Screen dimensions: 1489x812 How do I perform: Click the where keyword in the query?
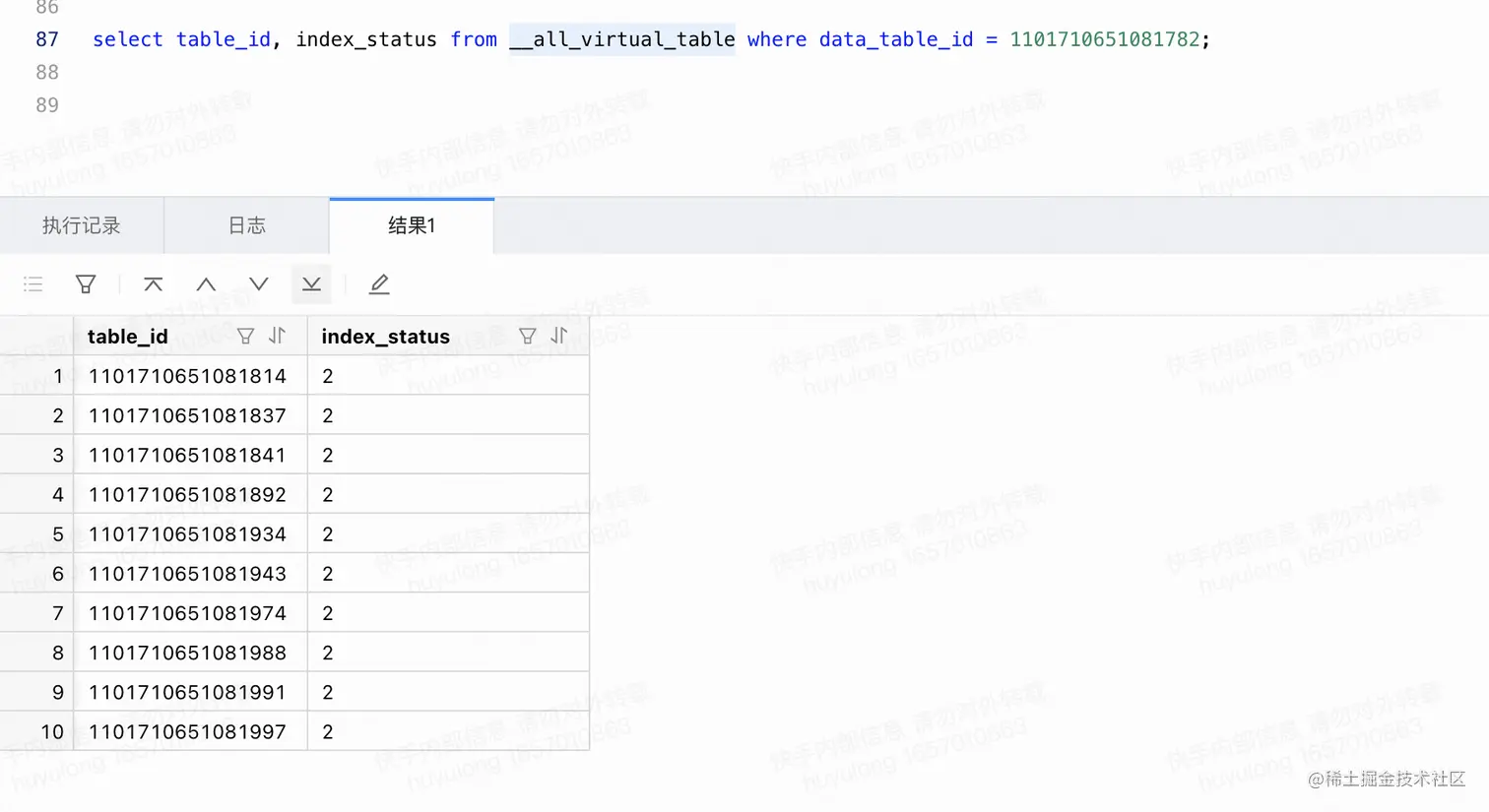[x=777, y=39]
